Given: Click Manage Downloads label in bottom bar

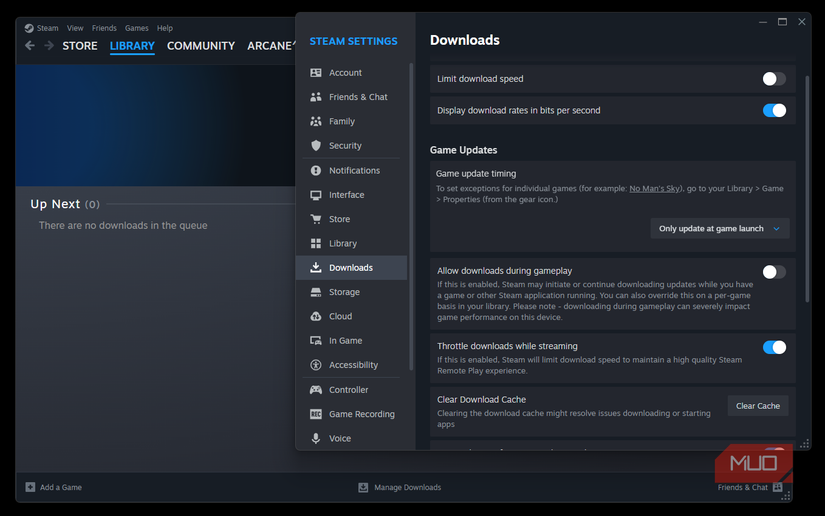Looking at the screenshot, I should 407,487.
